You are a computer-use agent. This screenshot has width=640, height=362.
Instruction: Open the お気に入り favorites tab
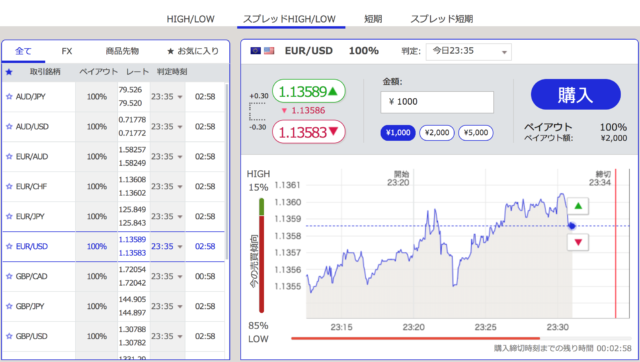pyautogui.click(x=193, y=51)
